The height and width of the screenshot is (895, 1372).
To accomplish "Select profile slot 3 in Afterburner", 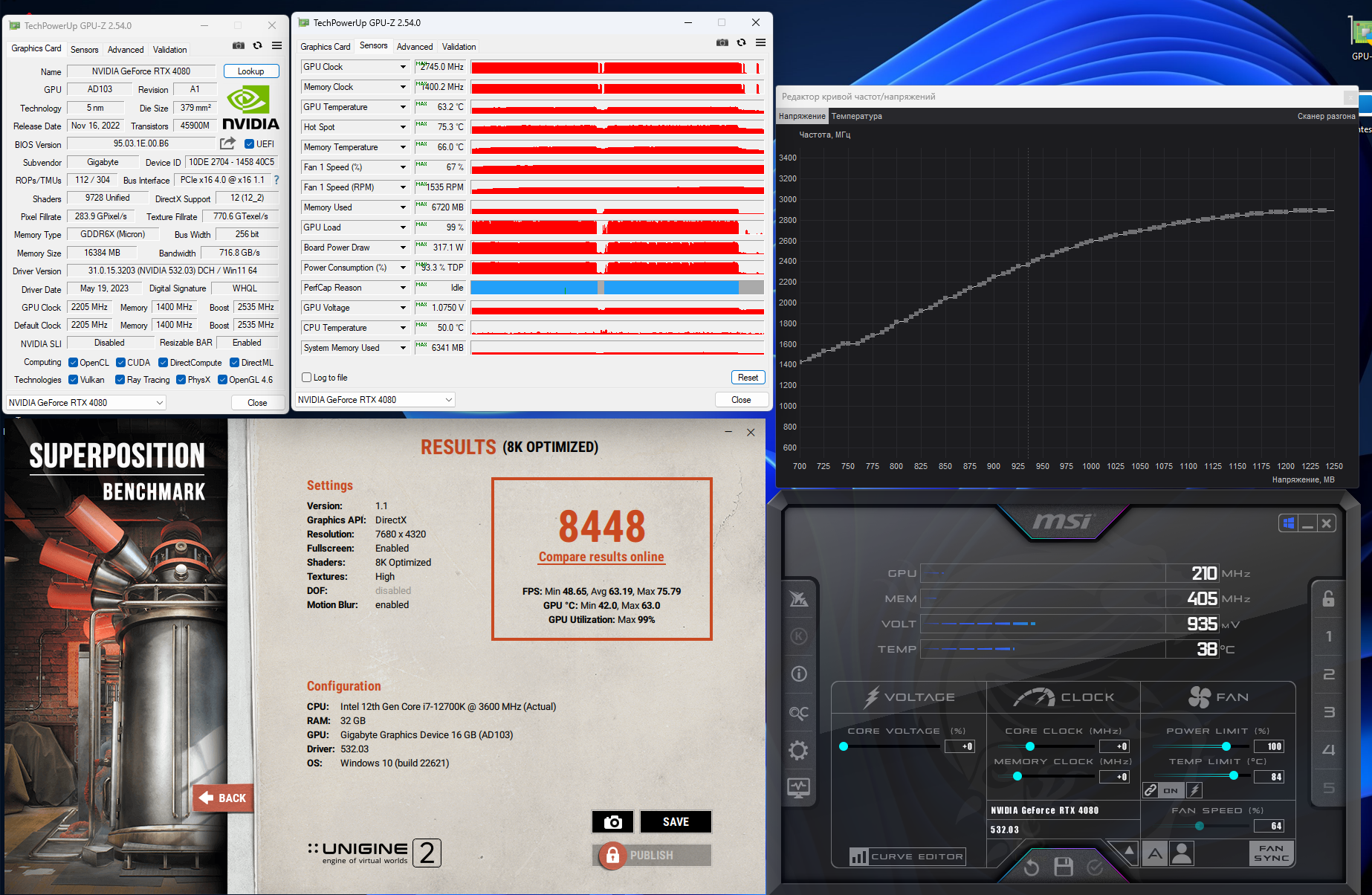I will 1329,712.
